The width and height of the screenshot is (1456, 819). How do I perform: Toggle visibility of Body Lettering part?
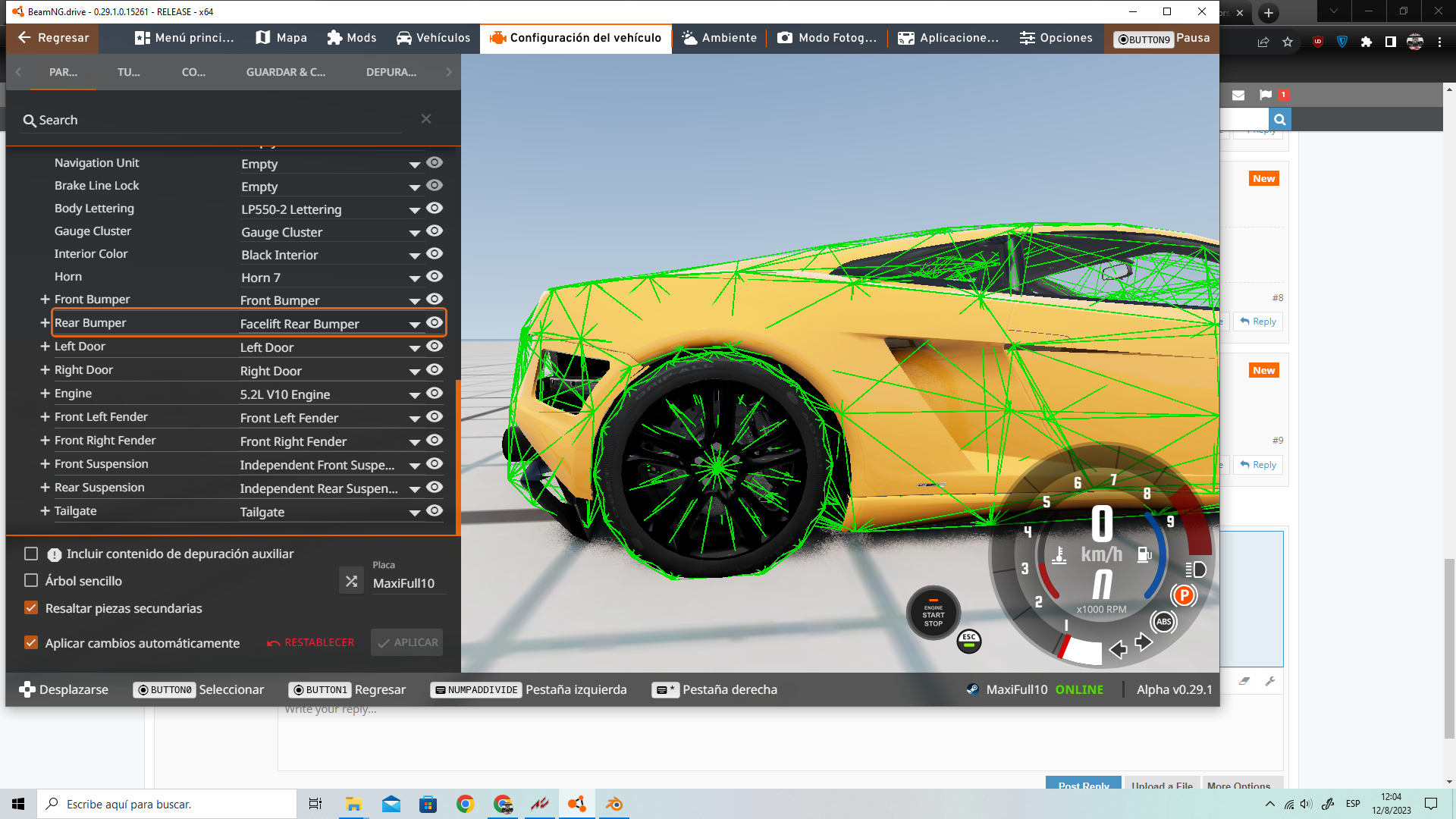tap(435, 209)
